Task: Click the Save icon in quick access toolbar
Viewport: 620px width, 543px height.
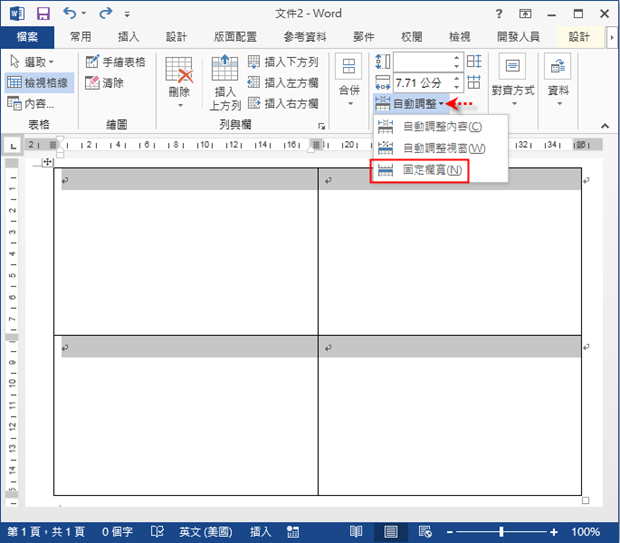Action: point(43,14)
